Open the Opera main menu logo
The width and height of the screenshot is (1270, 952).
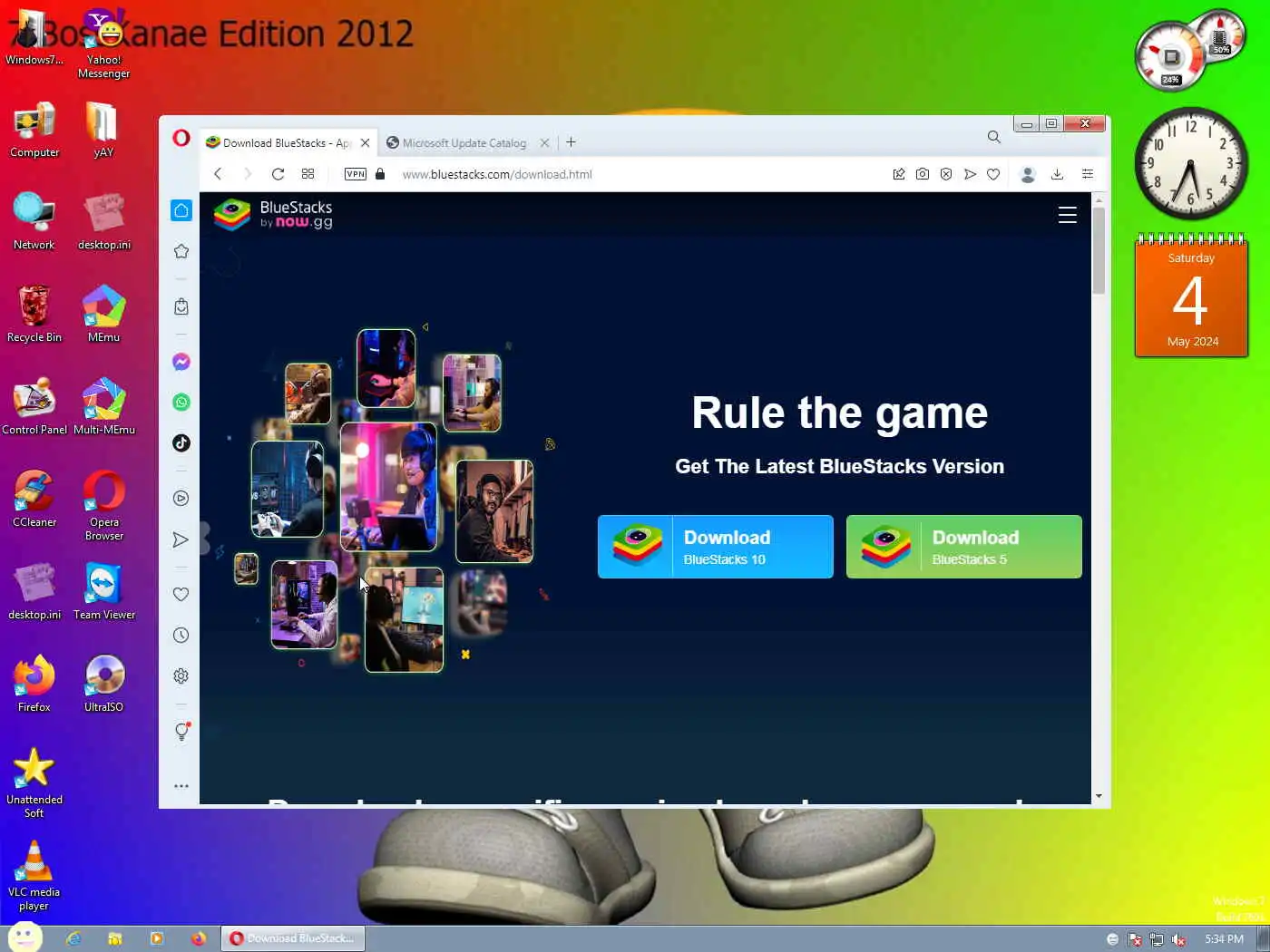(x=181, y=138)
